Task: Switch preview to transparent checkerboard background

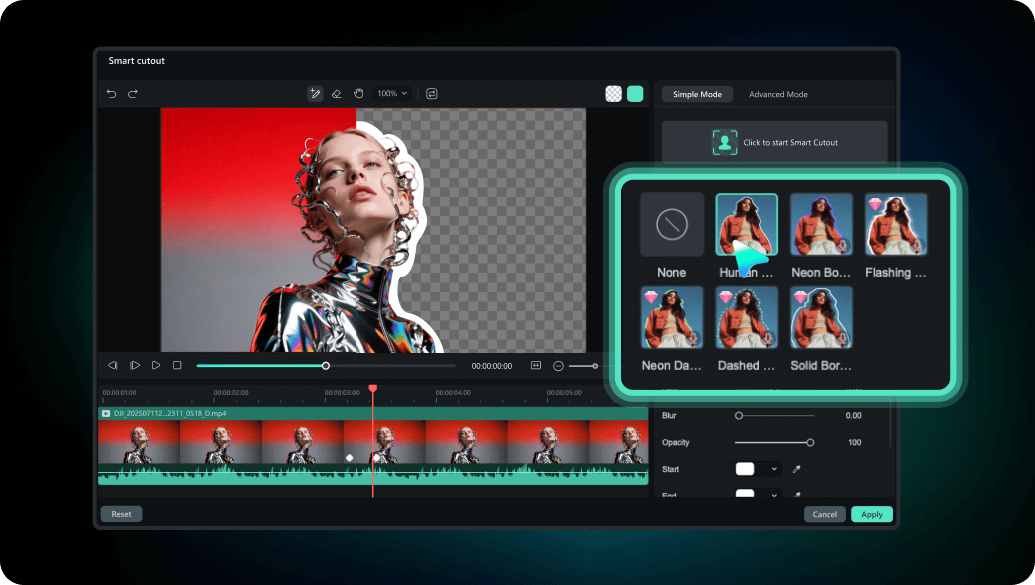Action: tap(613, 94)
